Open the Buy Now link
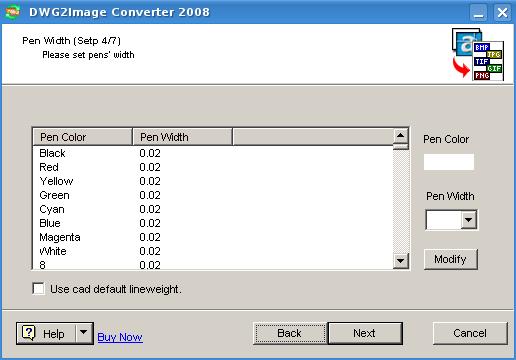 click(120, 337)
